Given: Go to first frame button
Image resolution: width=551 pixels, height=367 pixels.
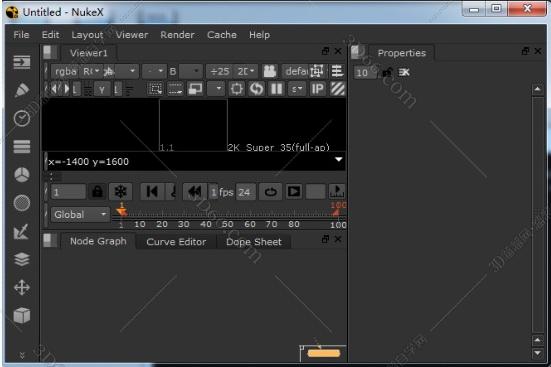Looking at the screenshot, I should pyautogui.click(x=152, y=192).
